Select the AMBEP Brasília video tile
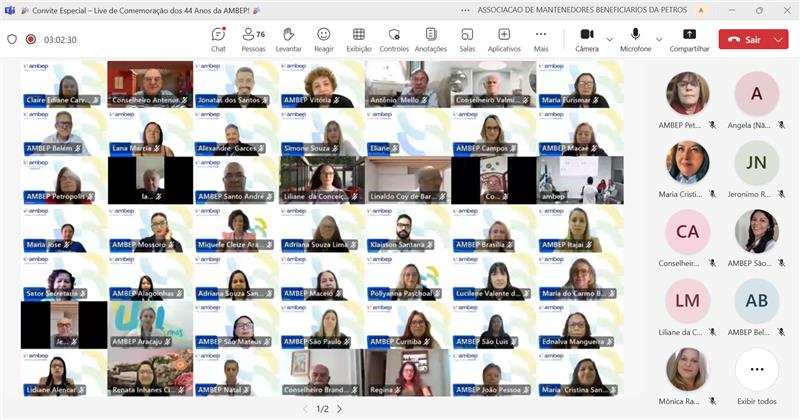 (x=492, y=229)
